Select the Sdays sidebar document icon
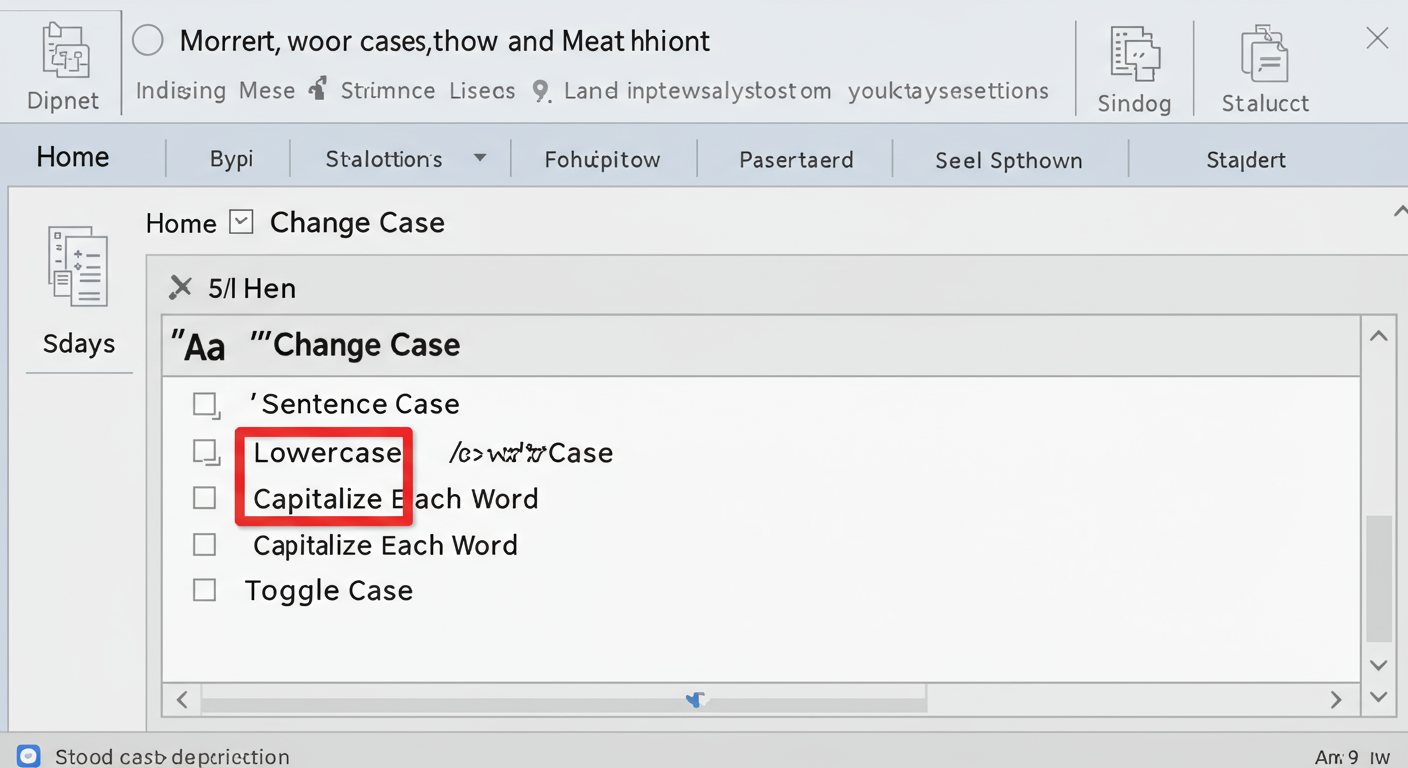 (78, 266)
